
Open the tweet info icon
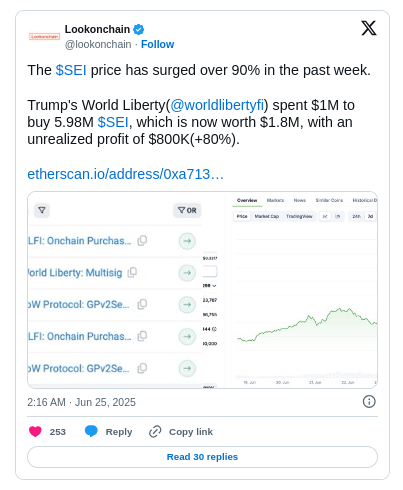click(x=369, y=401)
